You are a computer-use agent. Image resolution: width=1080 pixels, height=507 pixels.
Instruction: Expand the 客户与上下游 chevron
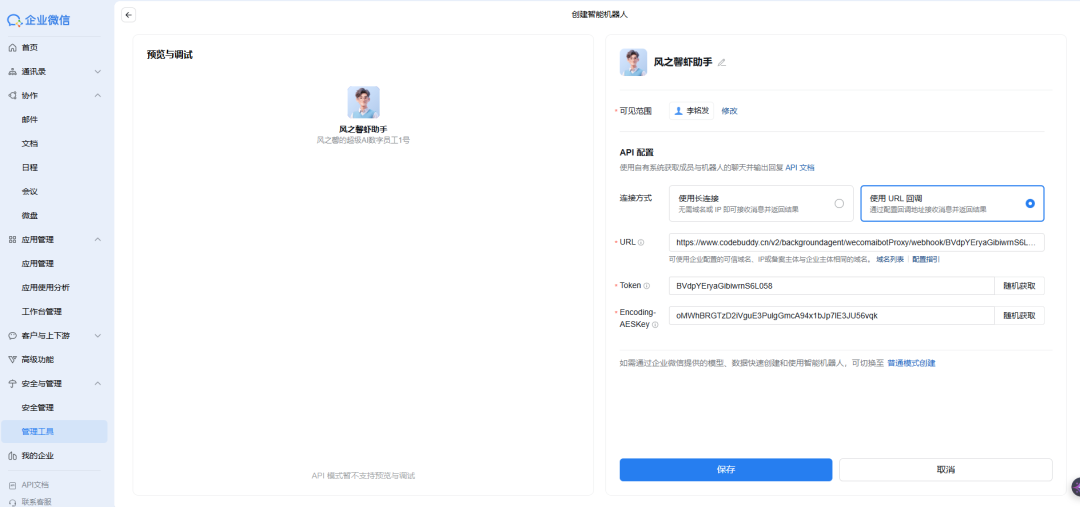coord(97,335)
